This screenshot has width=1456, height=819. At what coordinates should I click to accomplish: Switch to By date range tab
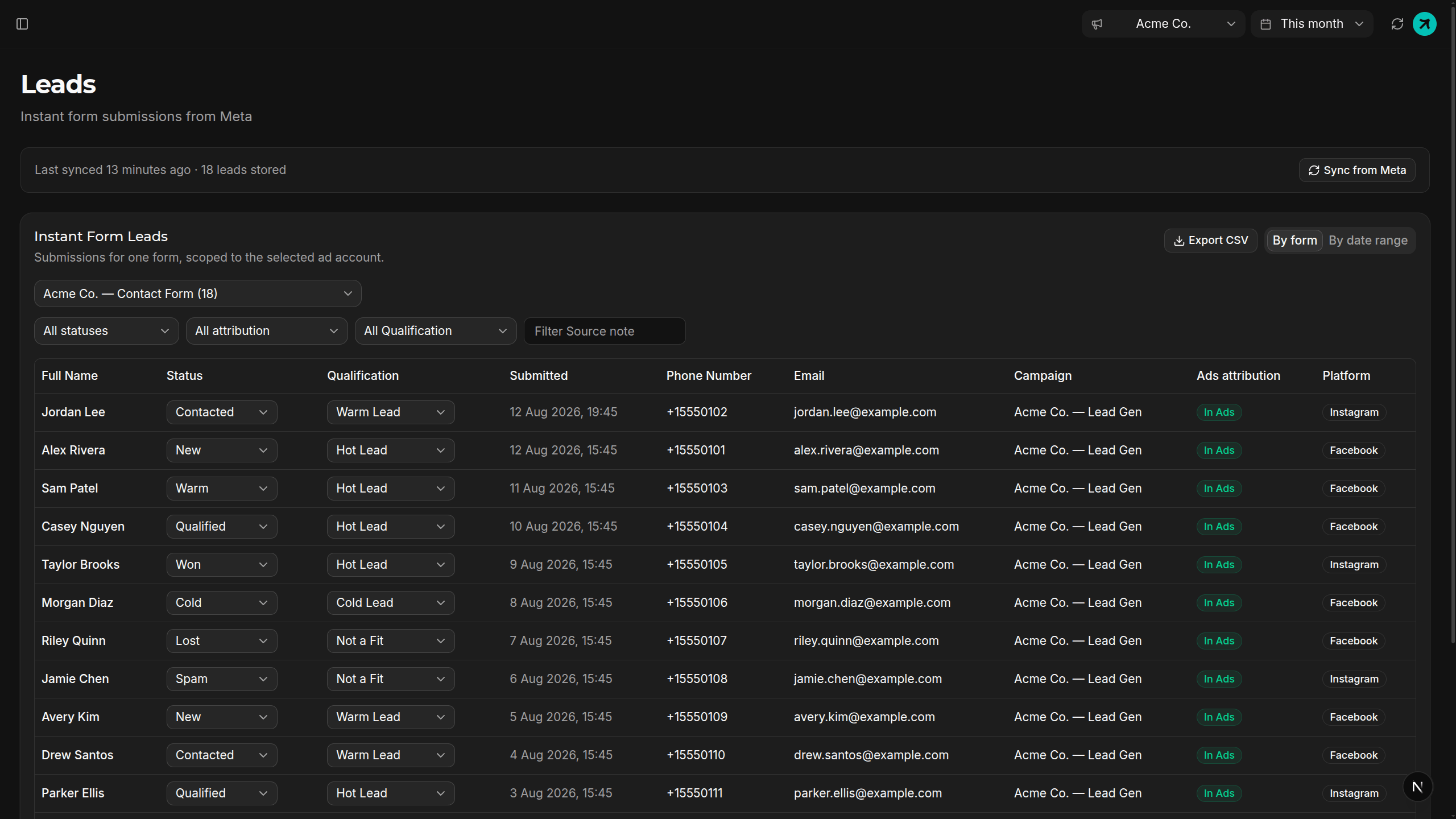tap(1368, 241)
